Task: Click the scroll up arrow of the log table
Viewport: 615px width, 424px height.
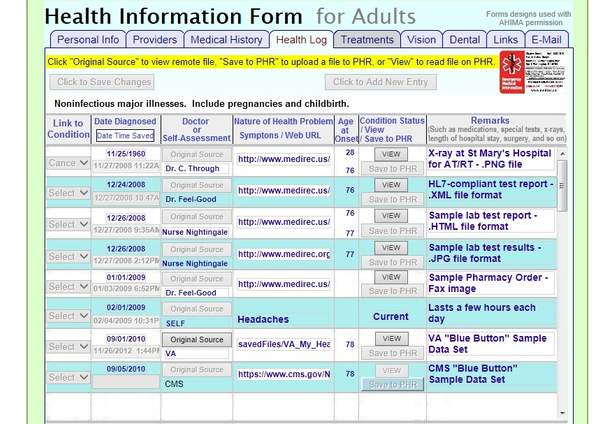Action: click(562, 154)
